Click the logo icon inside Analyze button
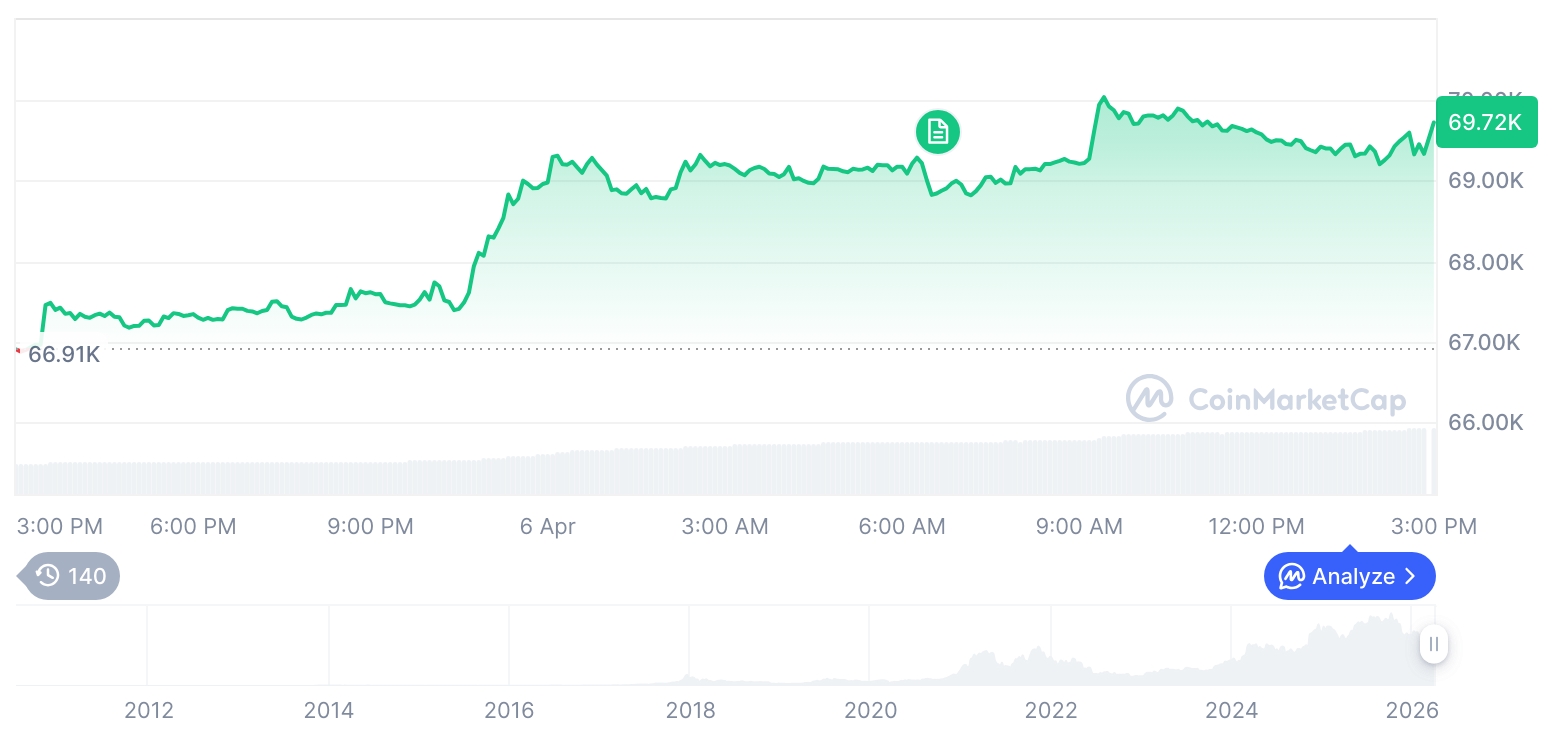Image resolution: width=1566 pixels, height=732 pixels. [x=1292, y=577]
